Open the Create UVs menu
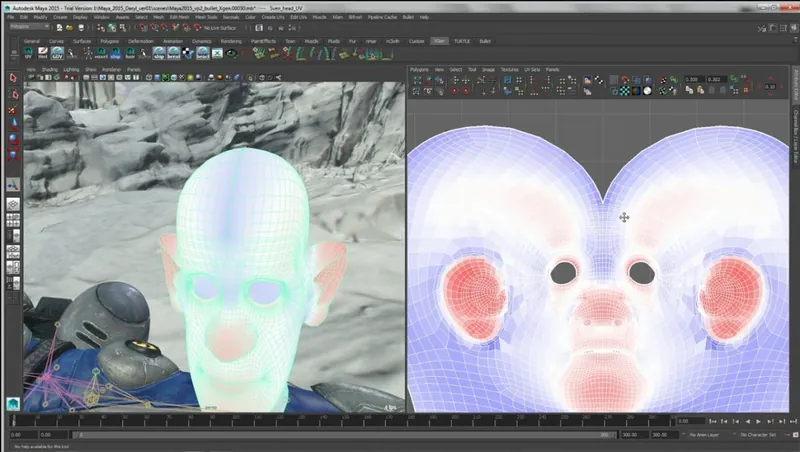The height and width of the screenshot is (452, 800). 272,17
